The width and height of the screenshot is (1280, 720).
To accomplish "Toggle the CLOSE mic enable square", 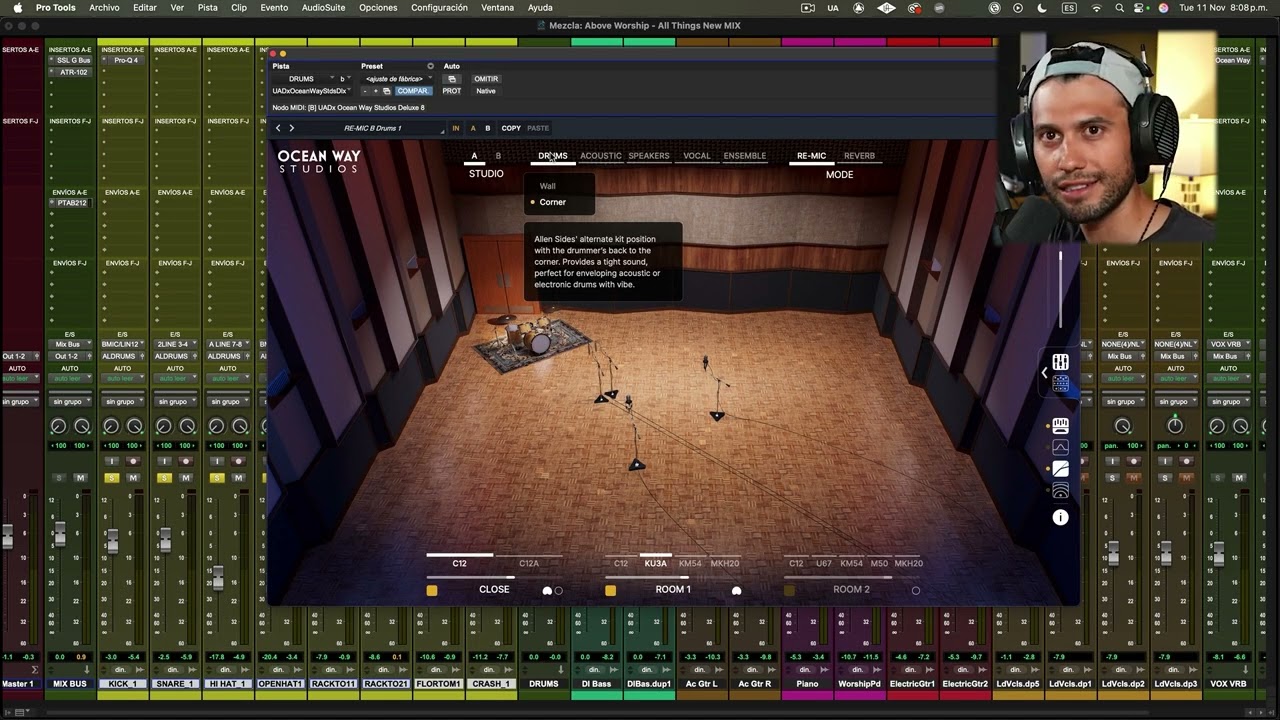I will pos(432,591).
